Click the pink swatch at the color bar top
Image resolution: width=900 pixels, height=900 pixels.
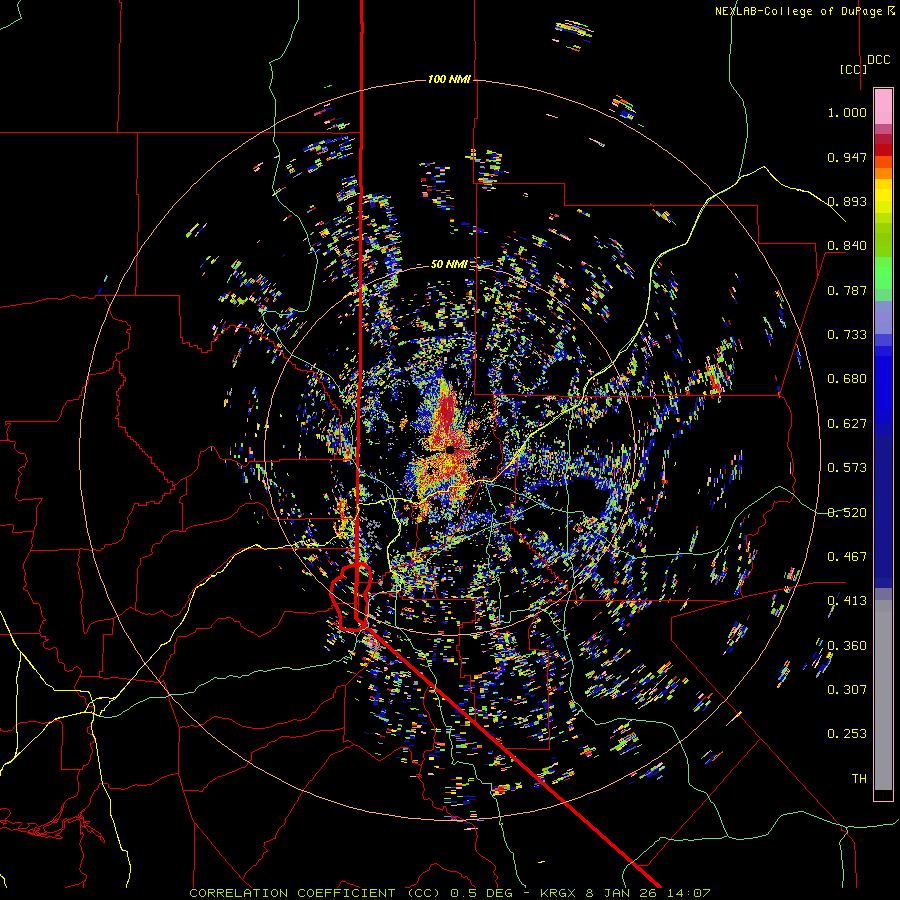click(883, 106)
